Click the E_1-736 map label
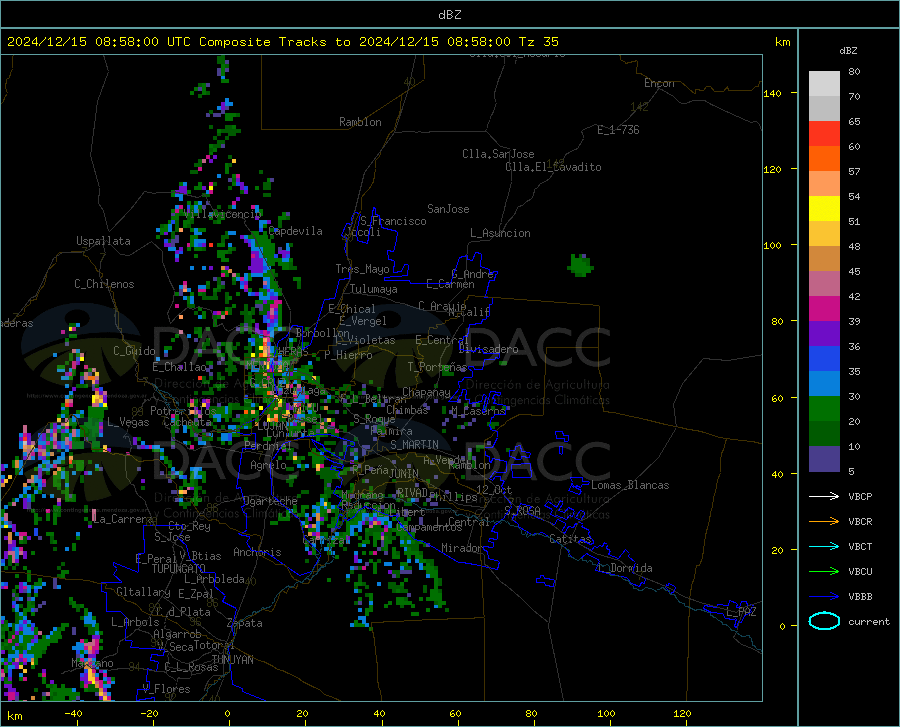This screenshot has height=727, width=900. [618, 130]
